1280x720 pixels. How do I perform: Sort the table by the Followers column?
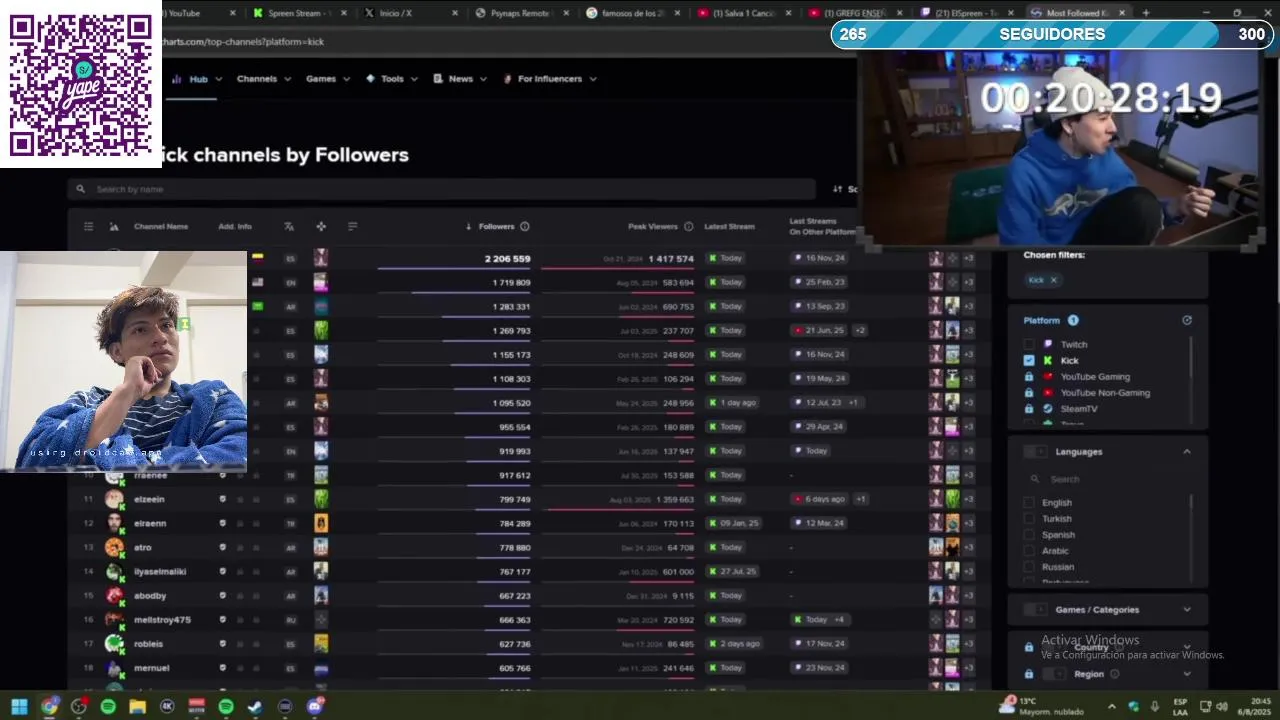coord(498,227)
